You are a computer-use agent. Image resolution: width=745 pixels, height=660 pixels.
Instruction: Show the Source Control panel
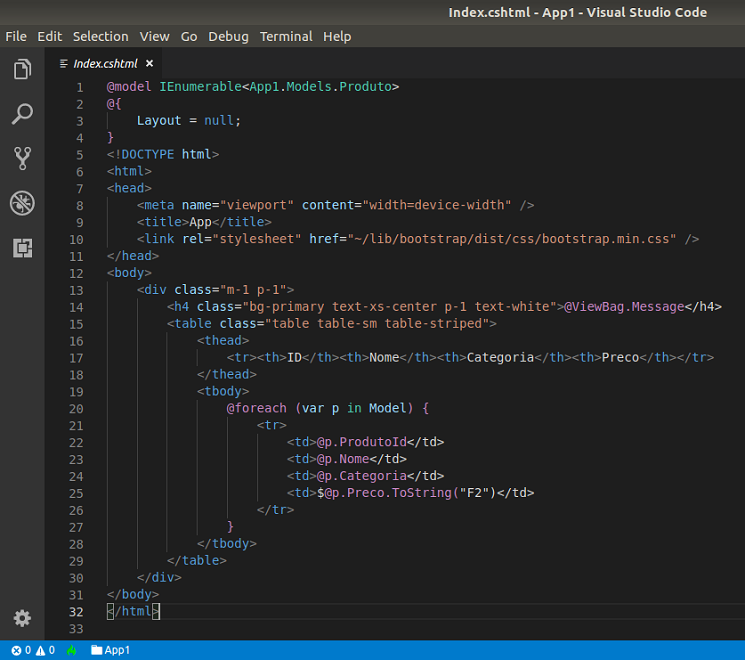point(22,158)
